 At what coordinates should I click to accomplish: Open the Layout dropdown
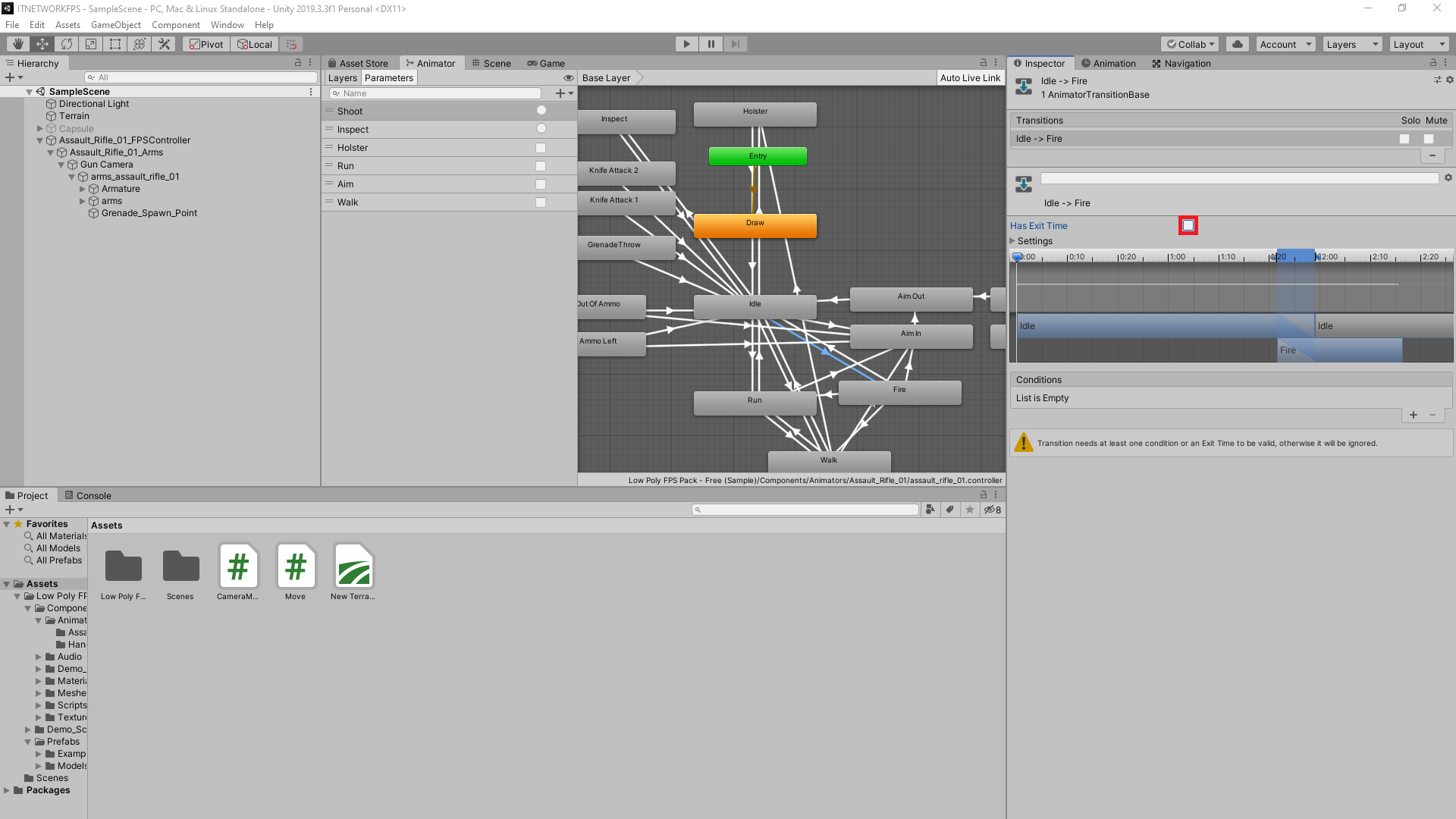click(1419, 43)
